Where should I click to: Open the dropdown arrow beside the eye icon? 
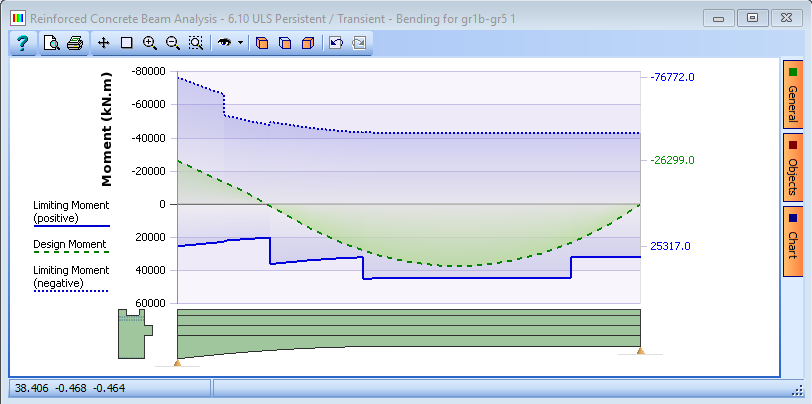(x=240, y=43)
